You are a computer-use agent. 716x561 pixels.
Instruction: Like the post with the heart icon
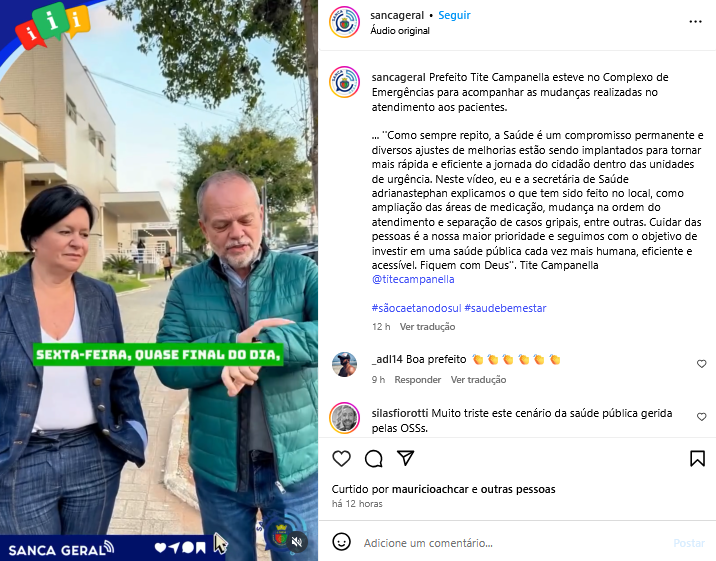pyautogui.click(x=341, y=458)
